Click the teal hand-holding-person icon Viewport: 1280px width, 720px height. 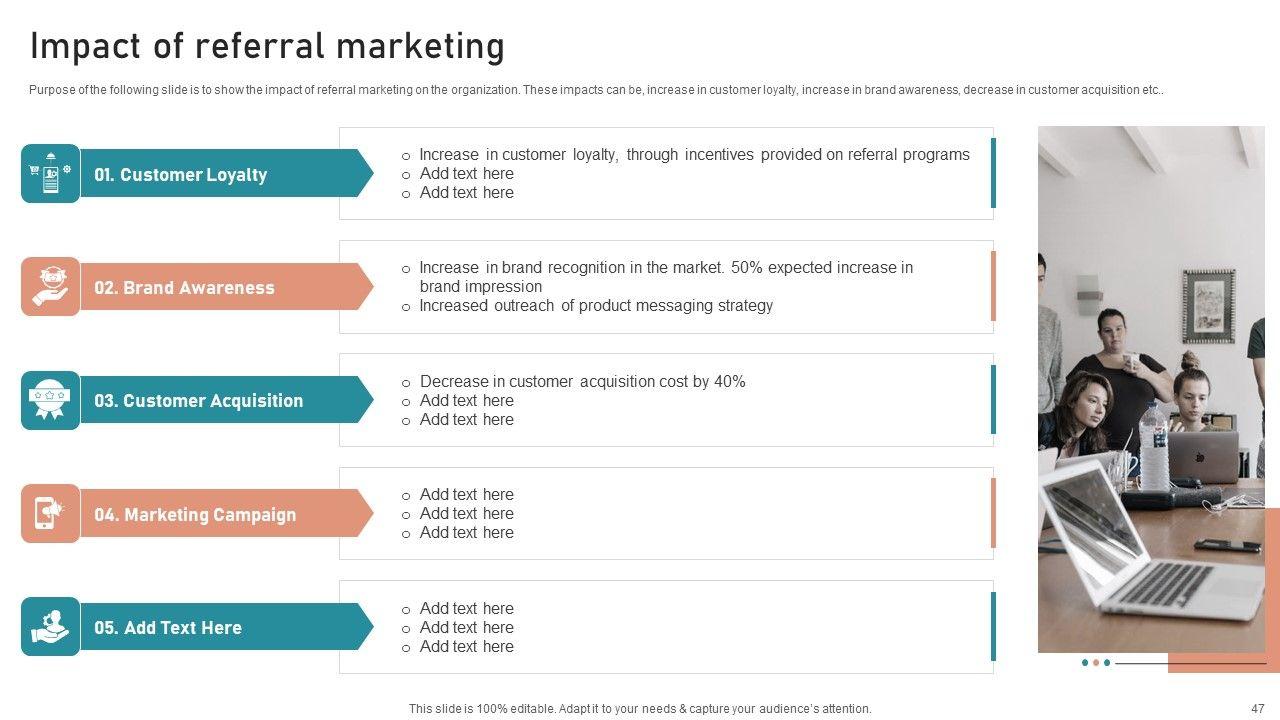50,627
